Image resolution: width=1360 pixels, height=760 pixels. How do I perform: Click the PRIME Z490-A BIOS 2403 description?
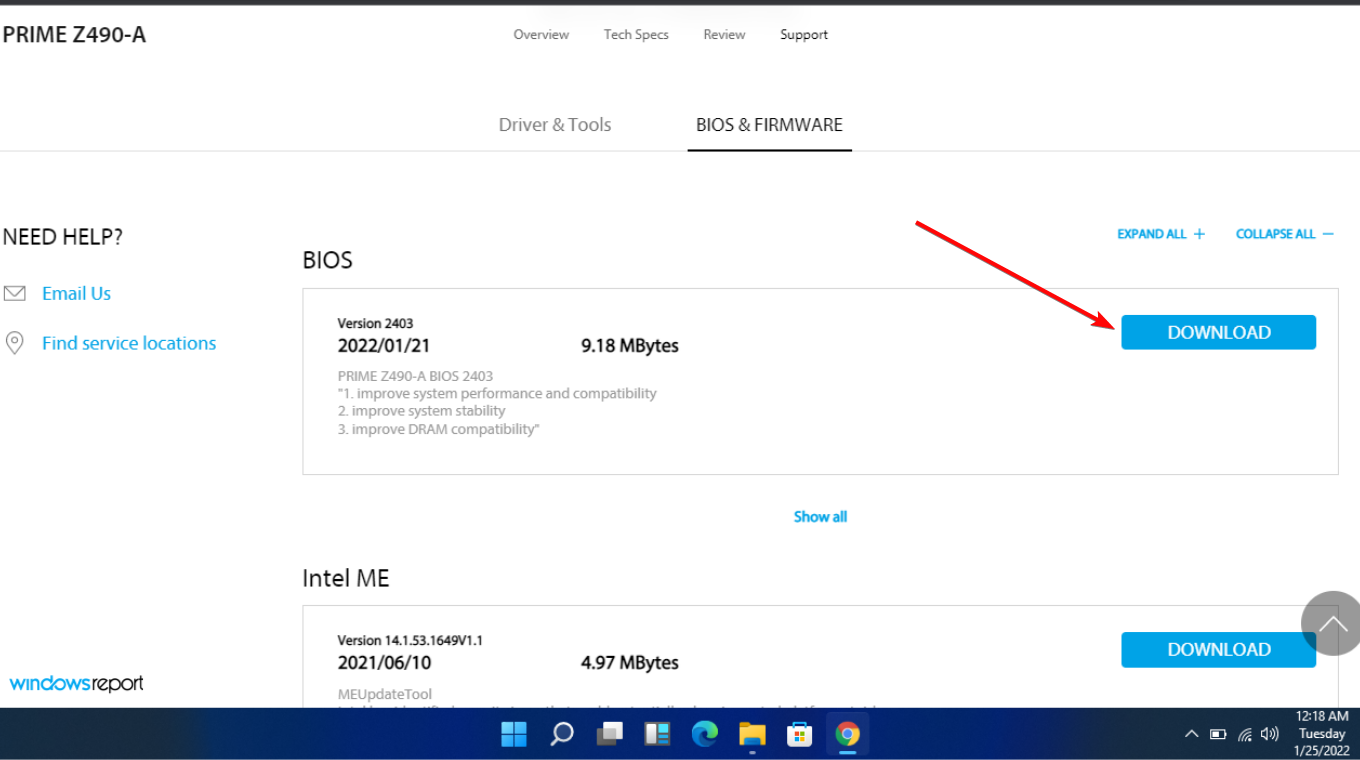tap(415, 376)
